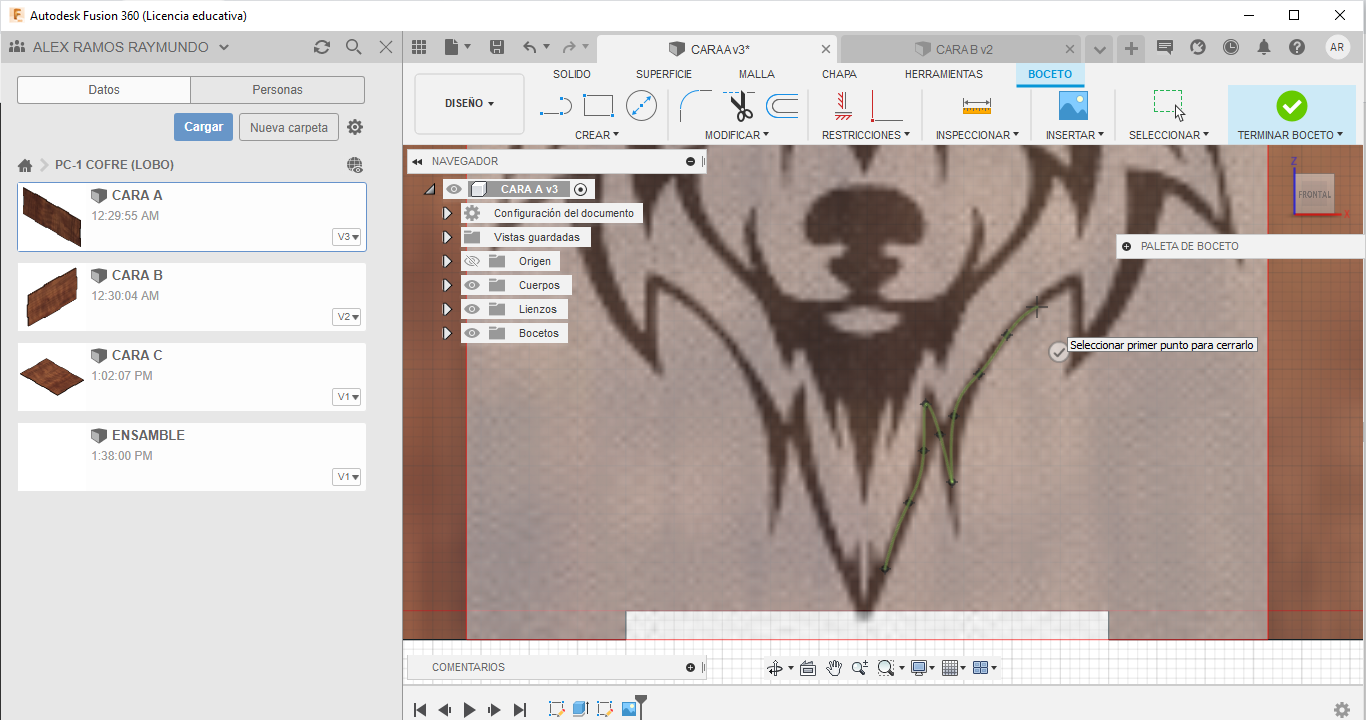Open the CARA C design thumbnail

pos(52,377)
